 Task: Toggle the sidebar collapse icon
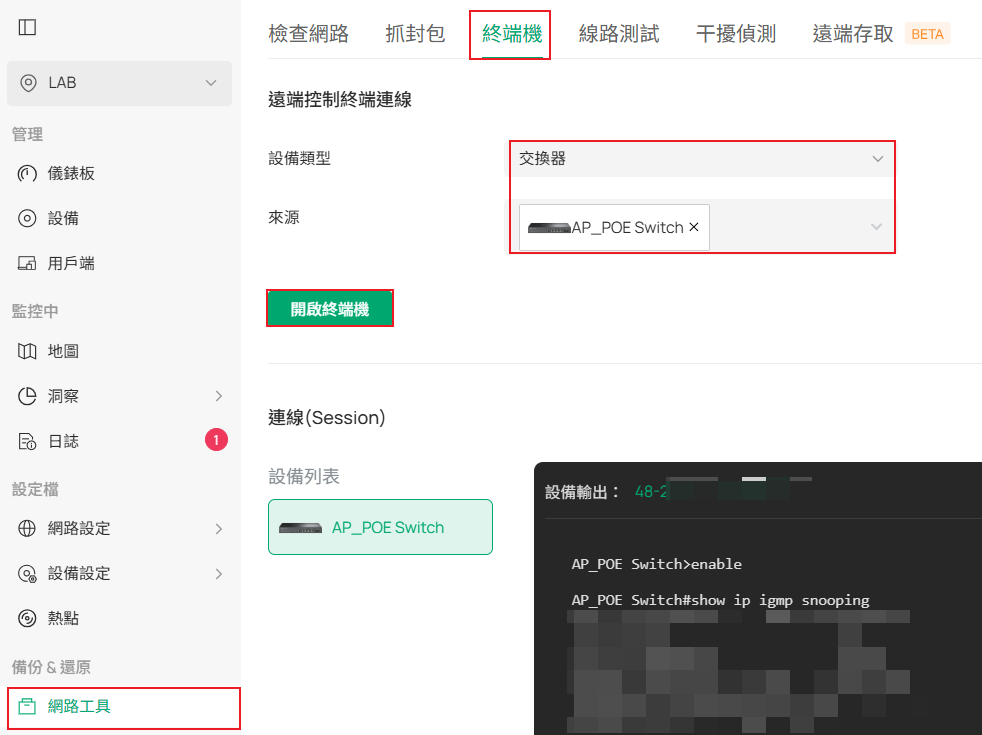coord(27,27)
